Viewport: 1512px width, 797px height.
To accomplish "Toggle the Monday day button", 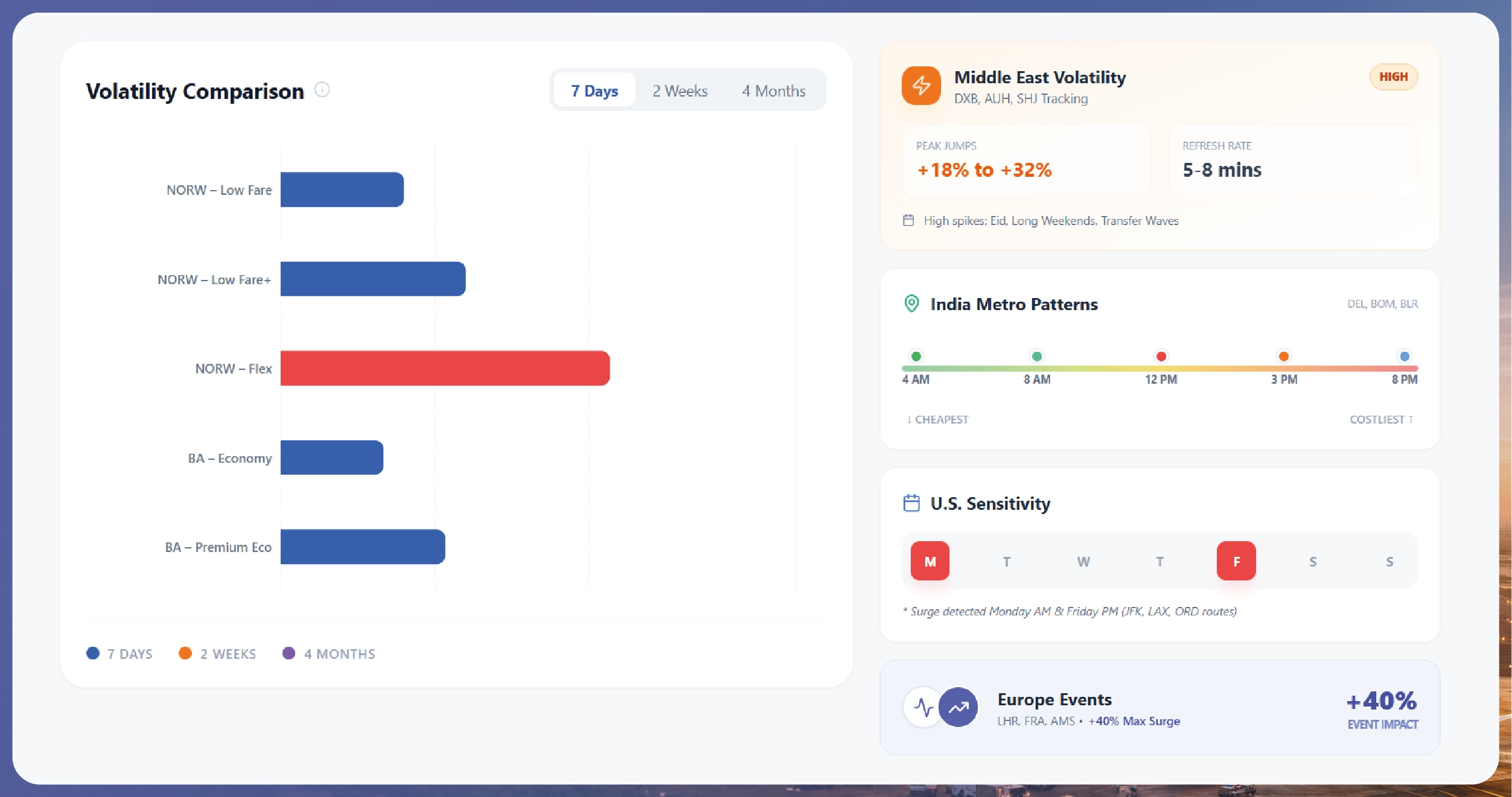I will click(930, 561).
